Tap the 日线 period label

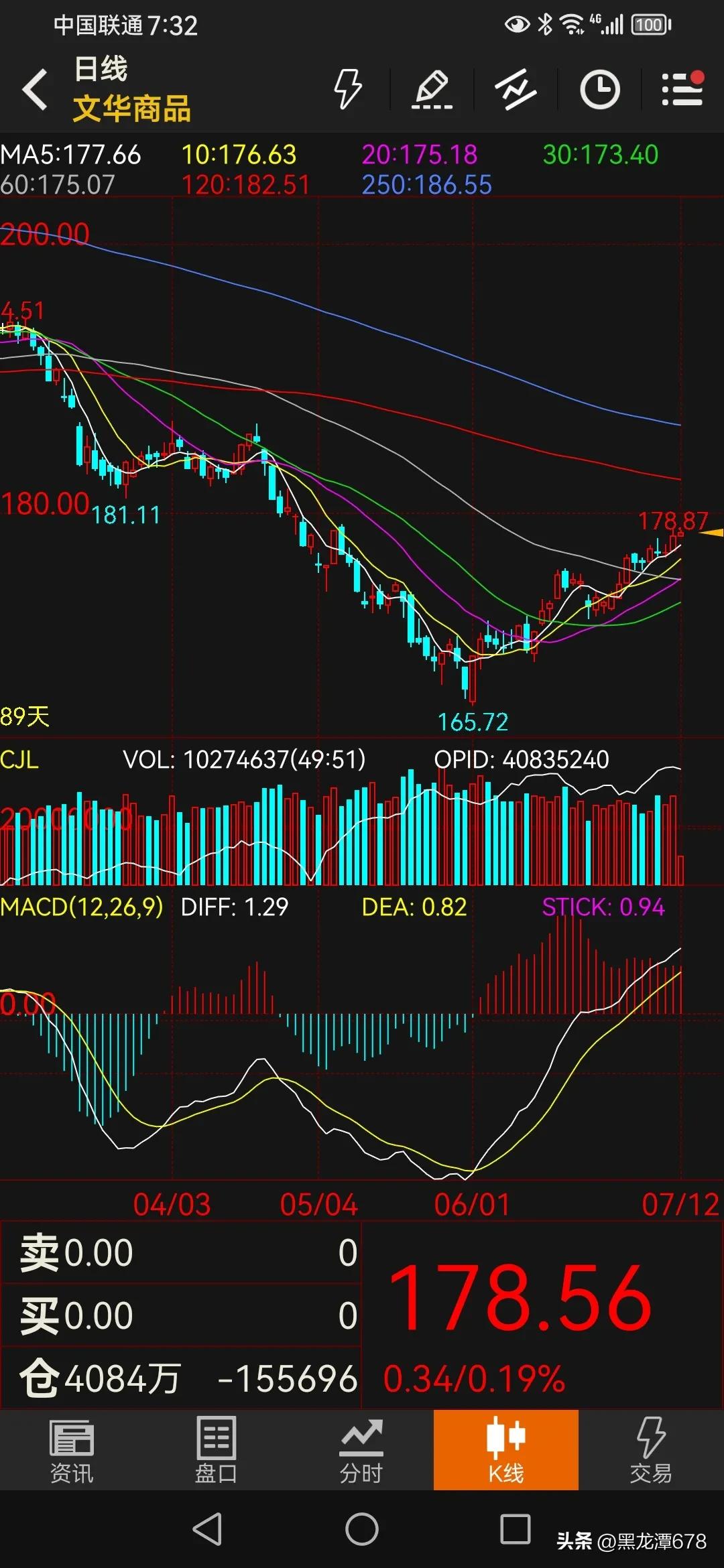[x=101, y=69]
